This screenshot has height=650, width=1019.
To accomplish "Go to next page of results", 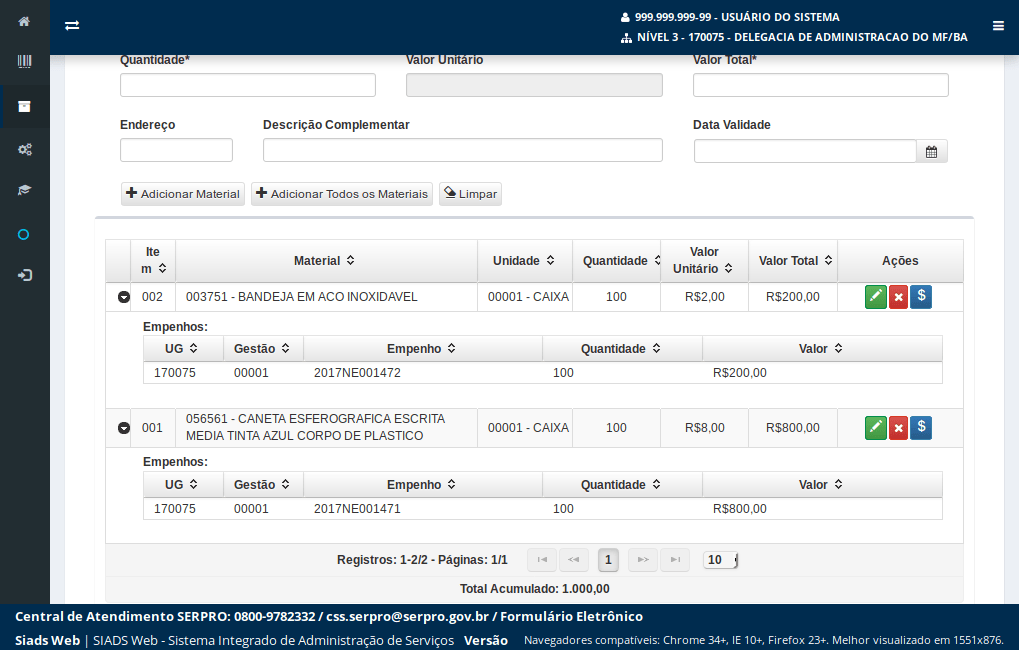I will pyautogui.click(x=643, y=560).
